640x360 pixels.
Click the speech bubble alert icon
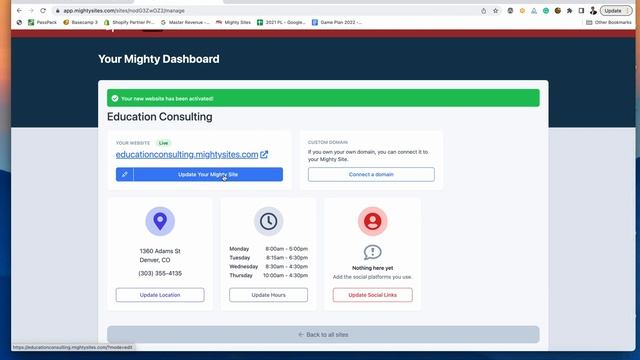(x=372, y=253)
